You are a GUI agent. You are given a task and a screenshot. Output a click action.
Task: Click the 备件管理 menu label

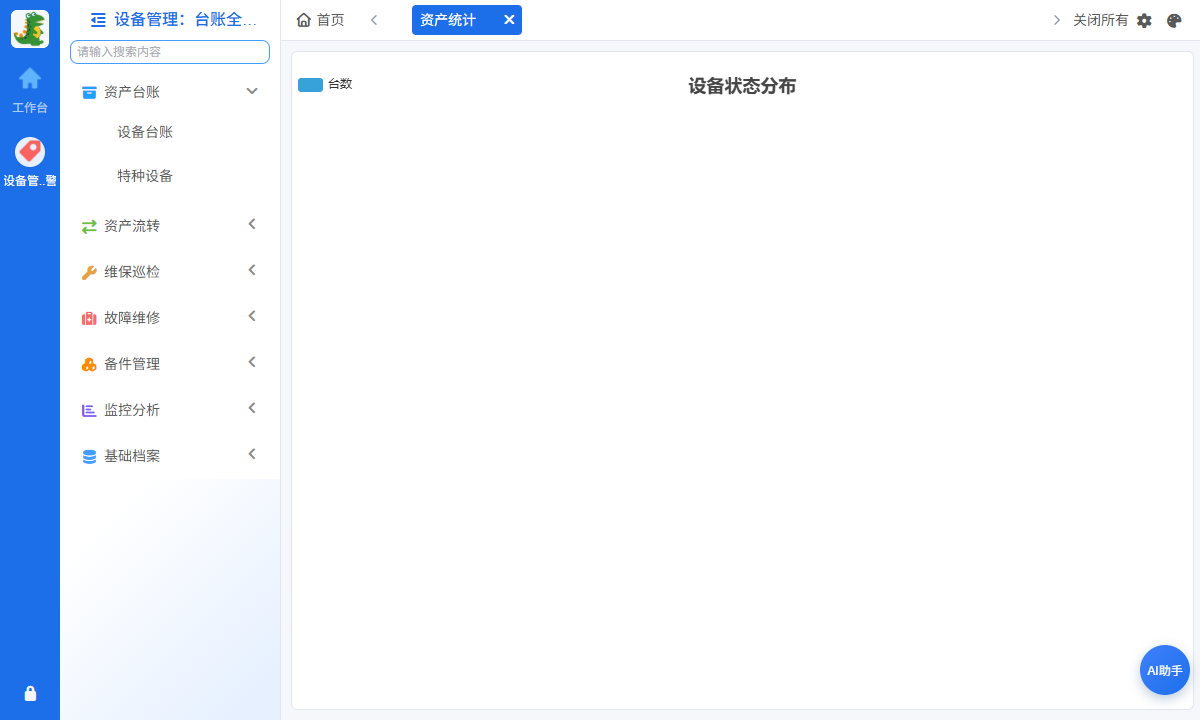132,364
